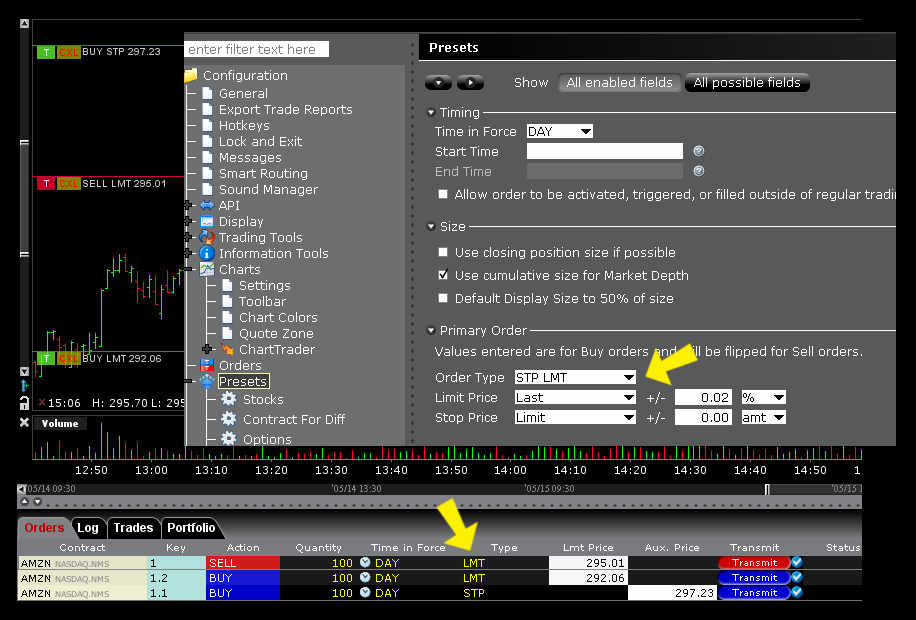Open help icon next to End Time

coord(699,171)
